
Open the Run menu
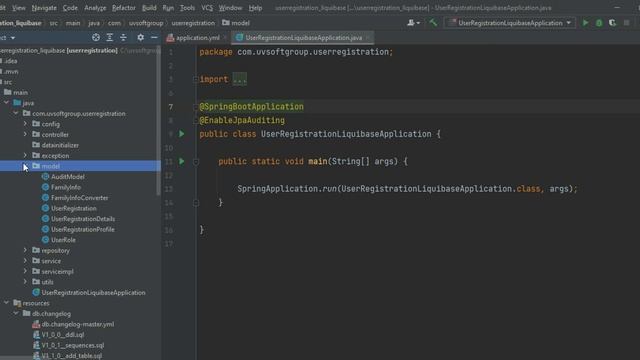[168, 8]
